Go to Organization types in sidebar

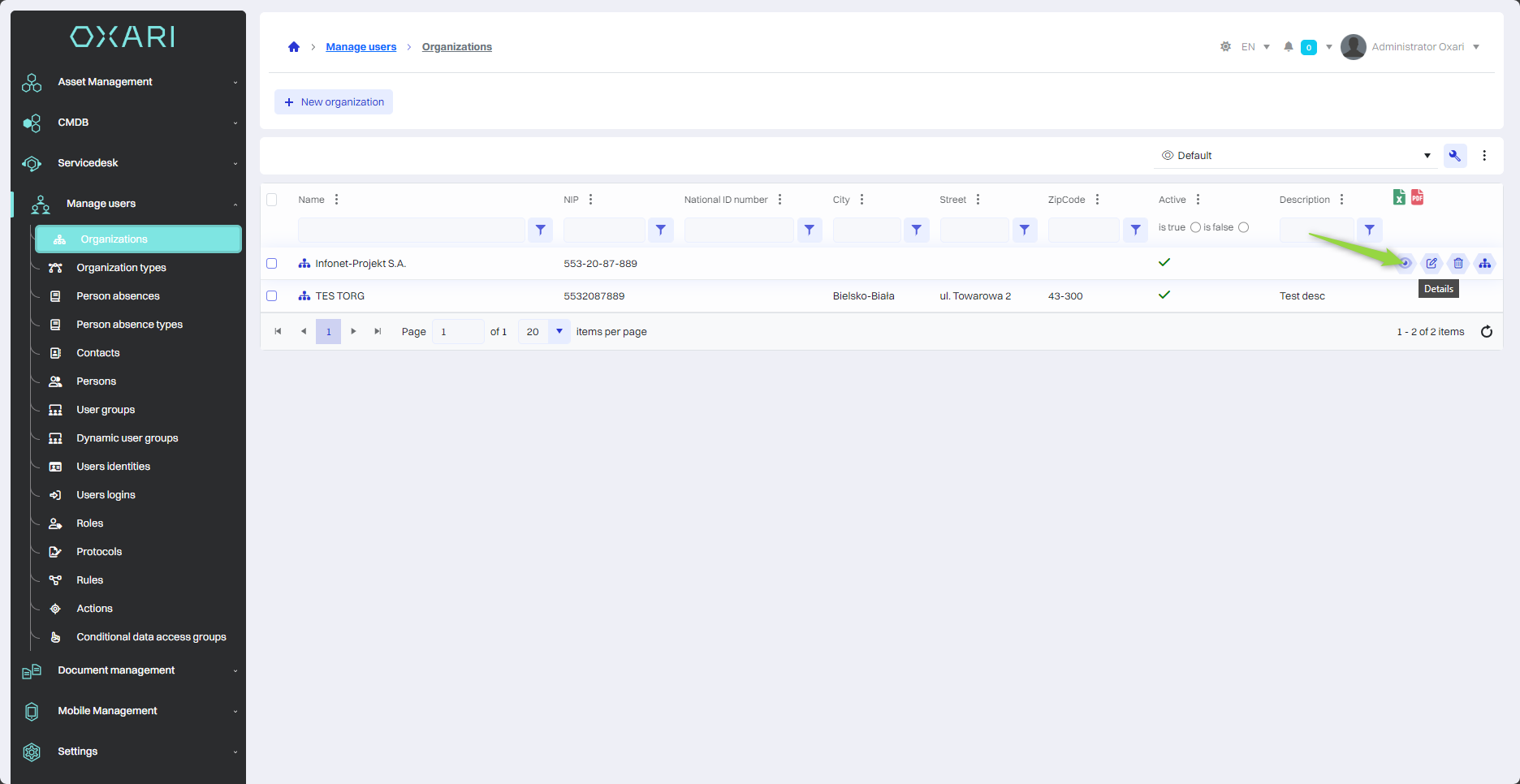(121, 268)
